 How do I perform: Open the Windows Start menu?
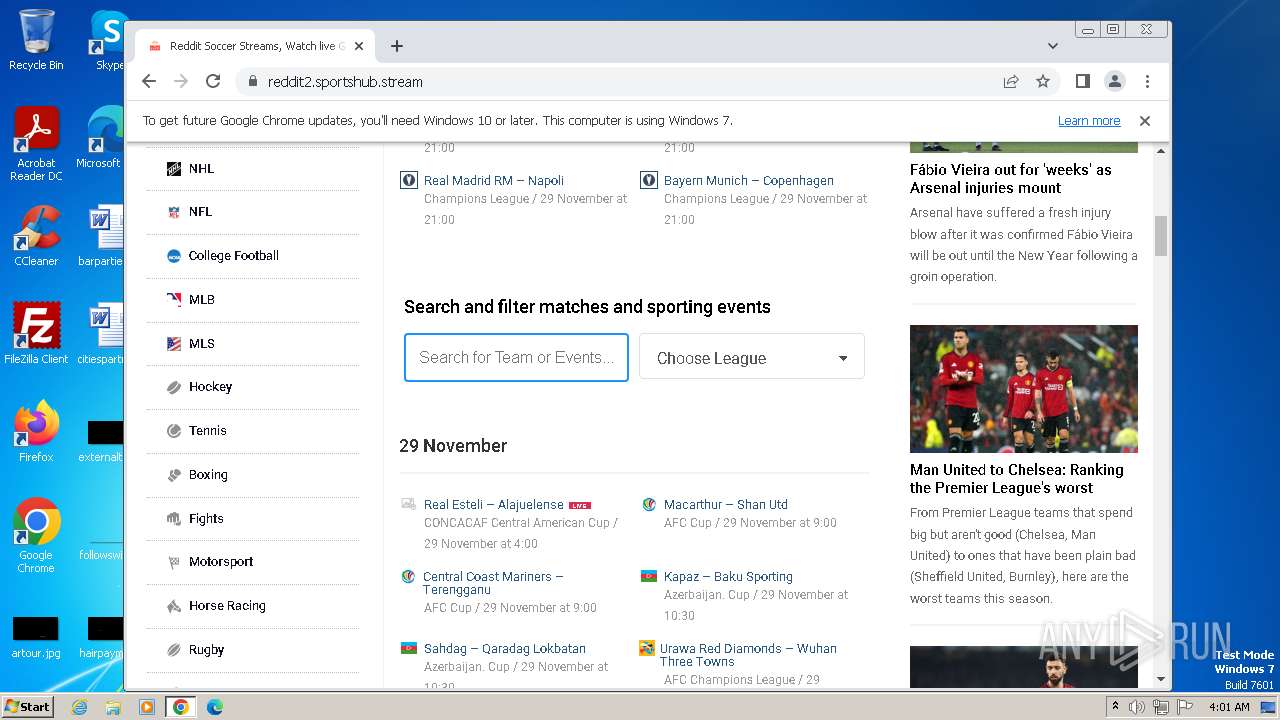point(27,707)
